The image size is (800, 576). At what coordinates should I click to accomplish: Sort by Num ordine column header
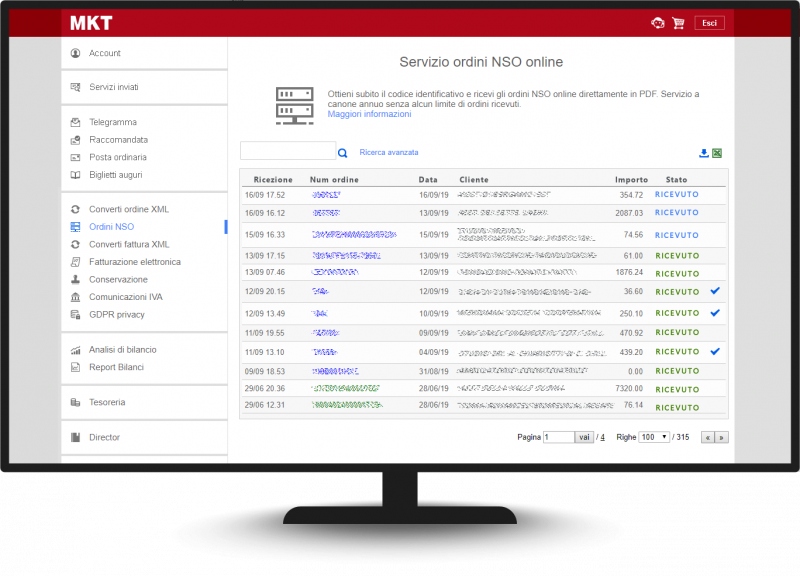coord(334,180)
